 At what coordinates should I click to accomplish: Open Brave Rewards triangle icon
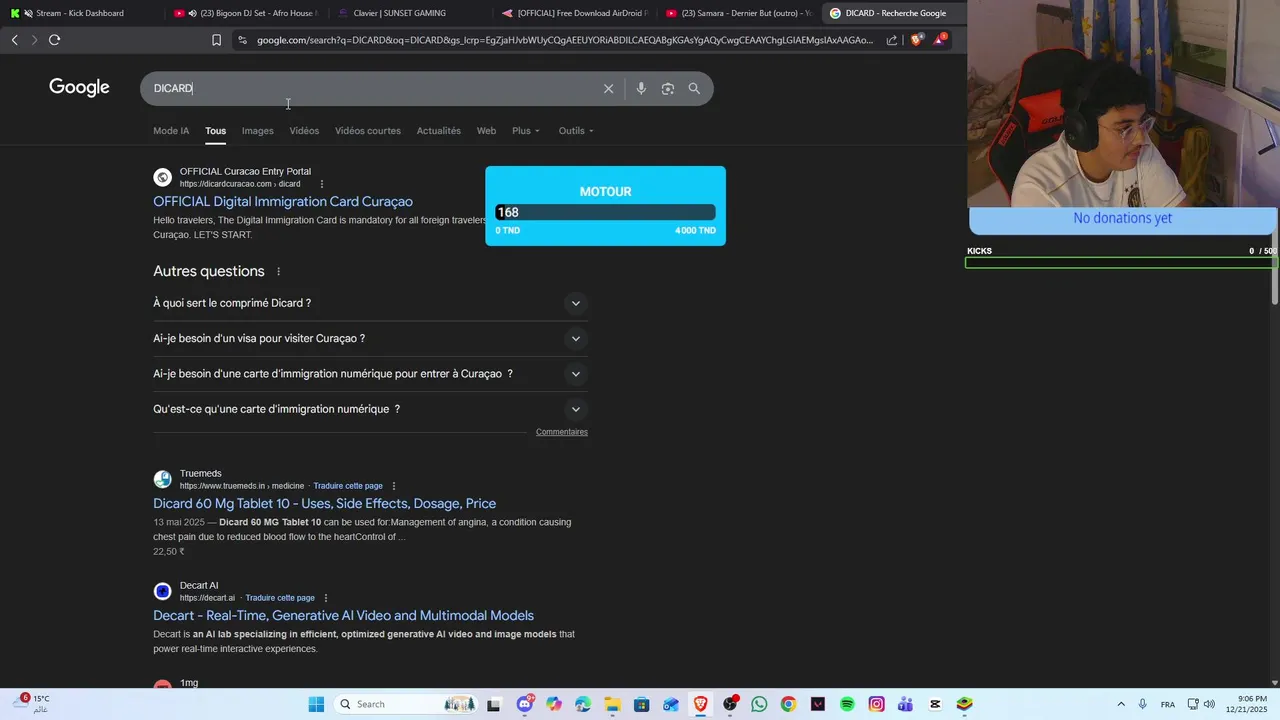click(x=940, y=40)
